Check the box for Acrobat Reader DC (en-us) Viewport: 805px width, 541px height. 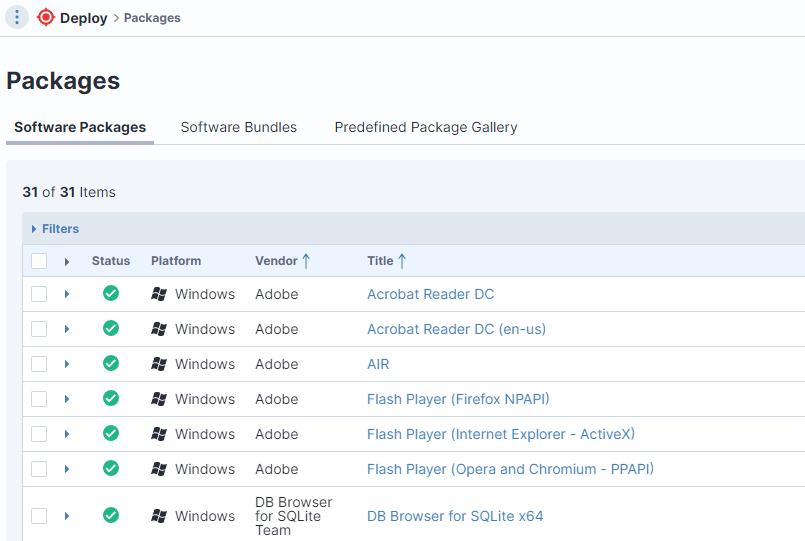[39, 329]
